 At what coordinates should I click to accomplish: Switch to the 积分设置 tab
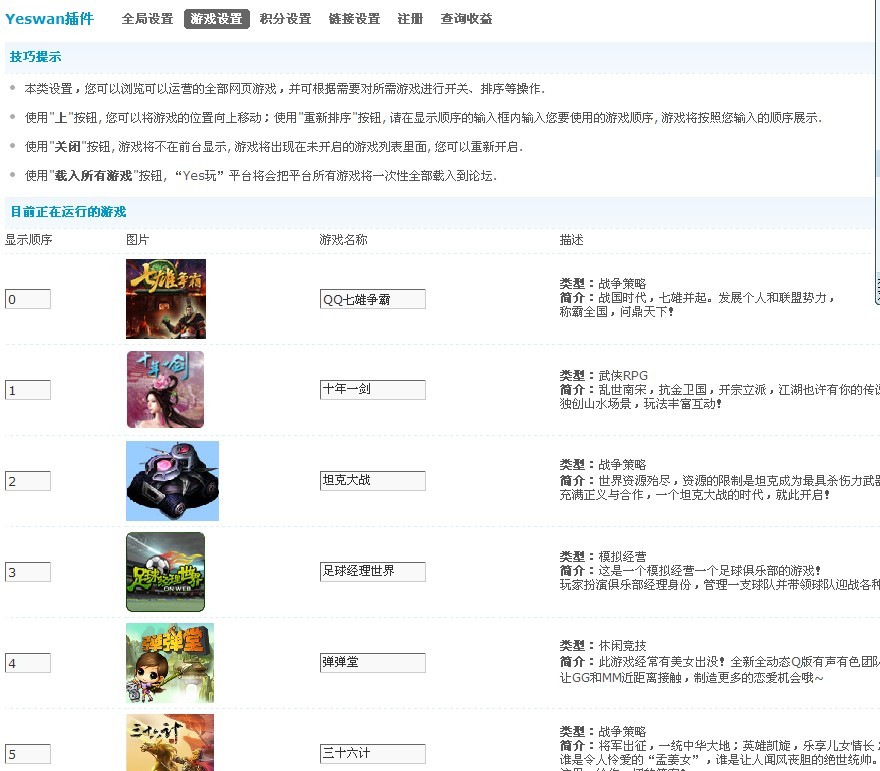286,19
